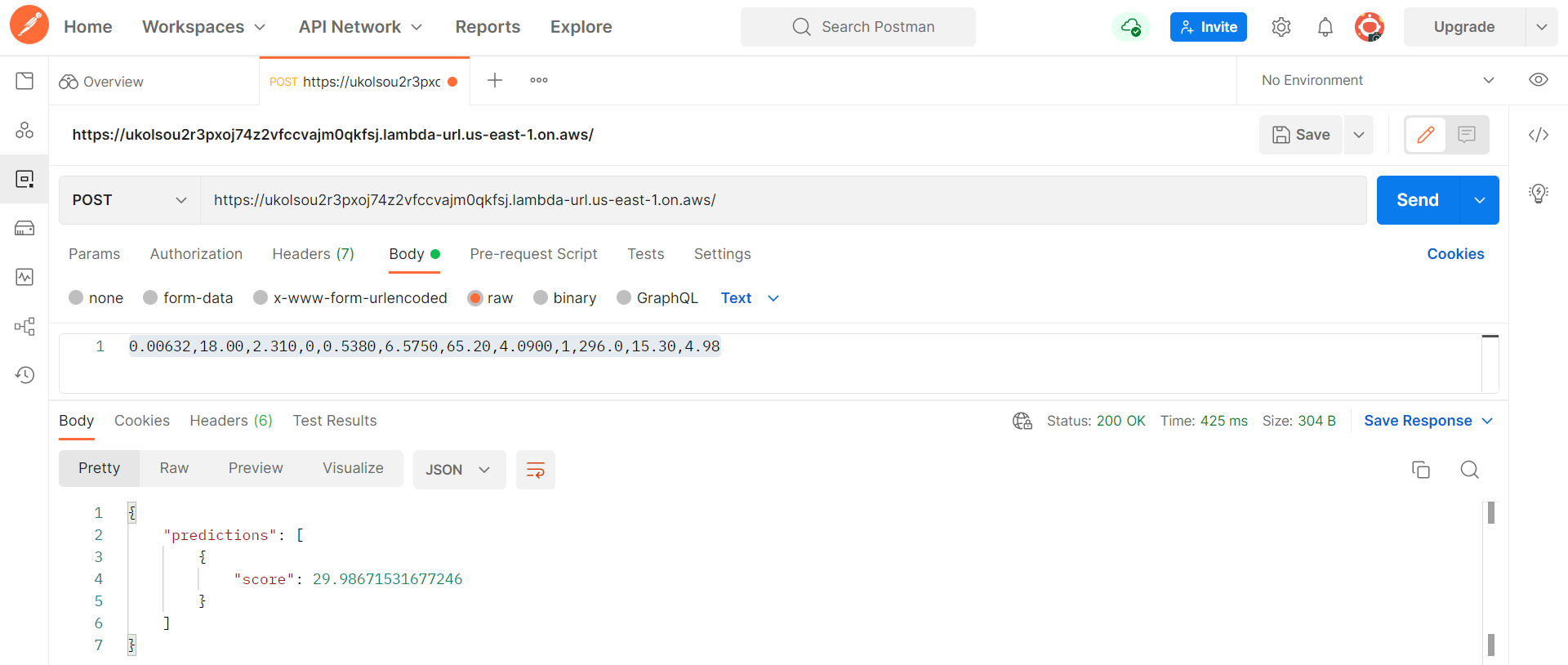The image size is (1568, 665).
Task: Open the comments mode icon
Action: pyautogui.click(x=1467, y=135)
